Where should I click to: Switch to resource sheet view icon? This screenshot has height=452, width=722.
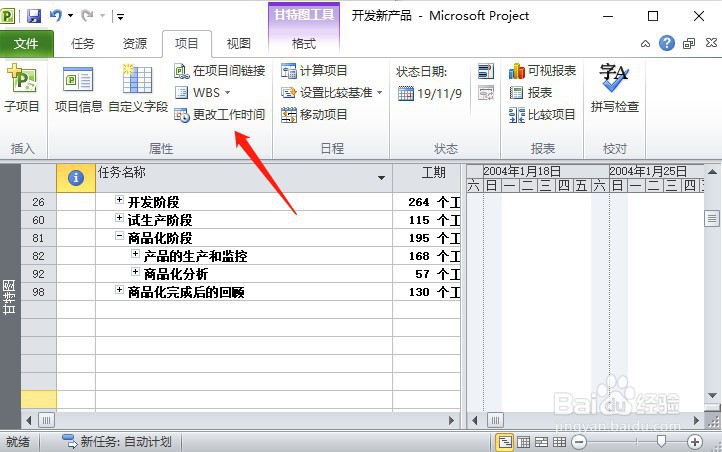tap(559, 442)
